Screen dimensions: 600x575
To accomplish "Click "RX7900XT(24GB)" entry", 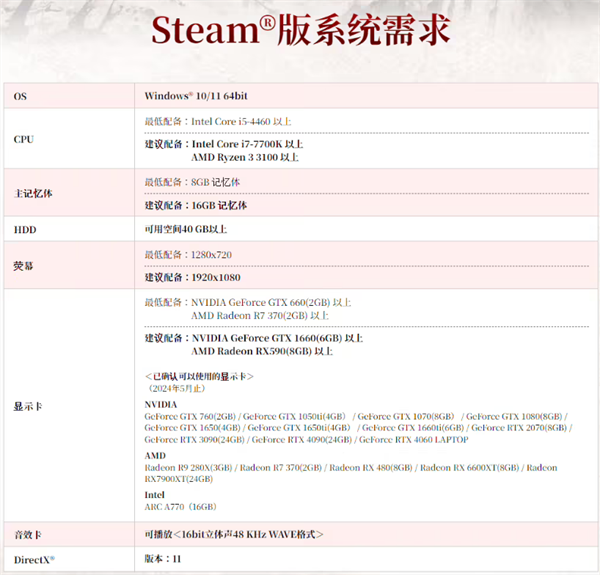I will [179, 479].
